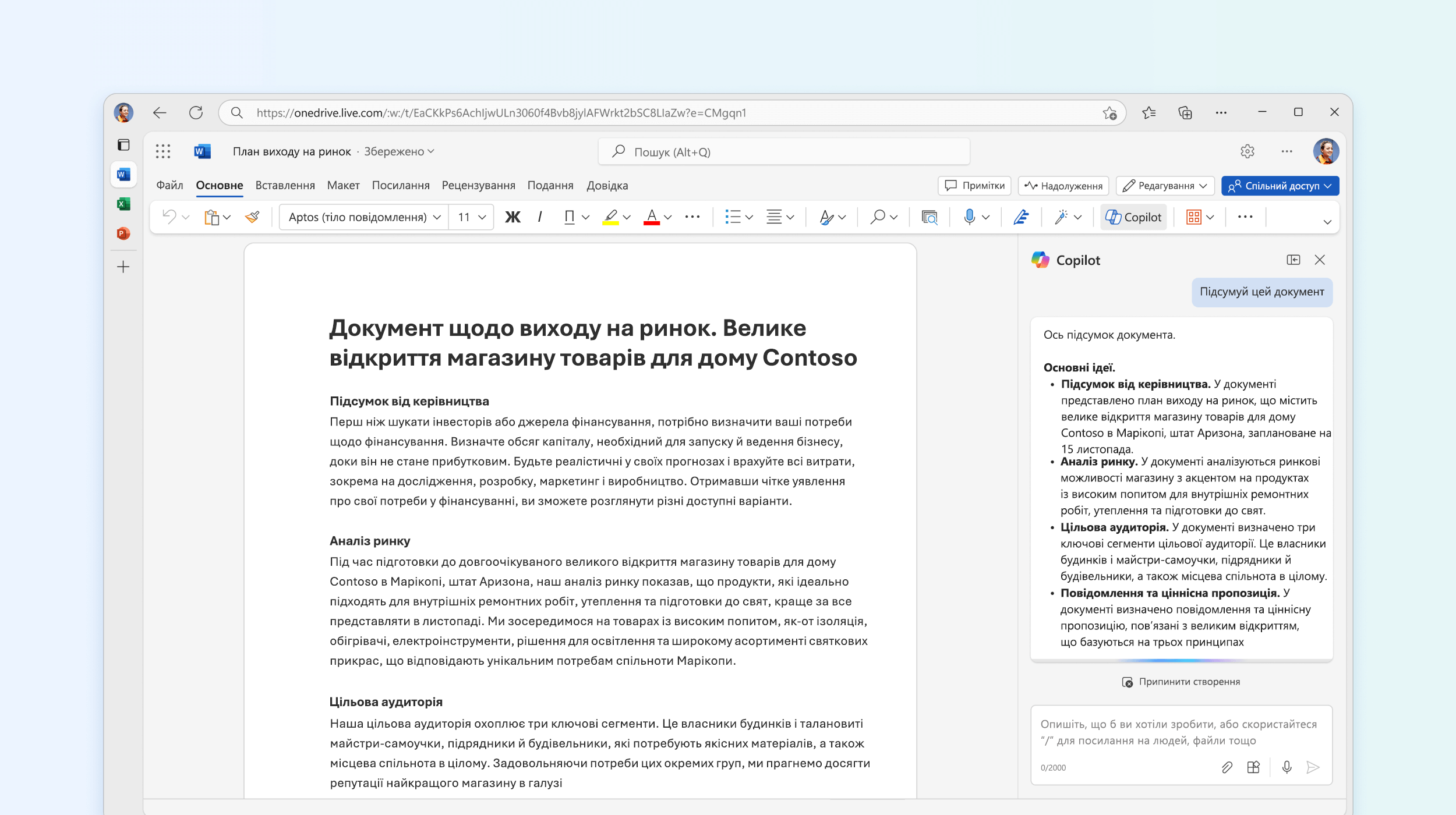Click the bullet list icon
1456x815 pixels.
(733, 217)
